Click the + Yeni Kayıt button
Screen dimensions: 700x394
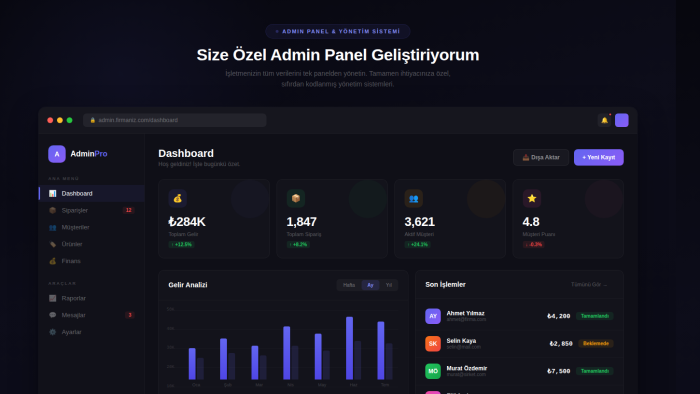pos(599,158)
